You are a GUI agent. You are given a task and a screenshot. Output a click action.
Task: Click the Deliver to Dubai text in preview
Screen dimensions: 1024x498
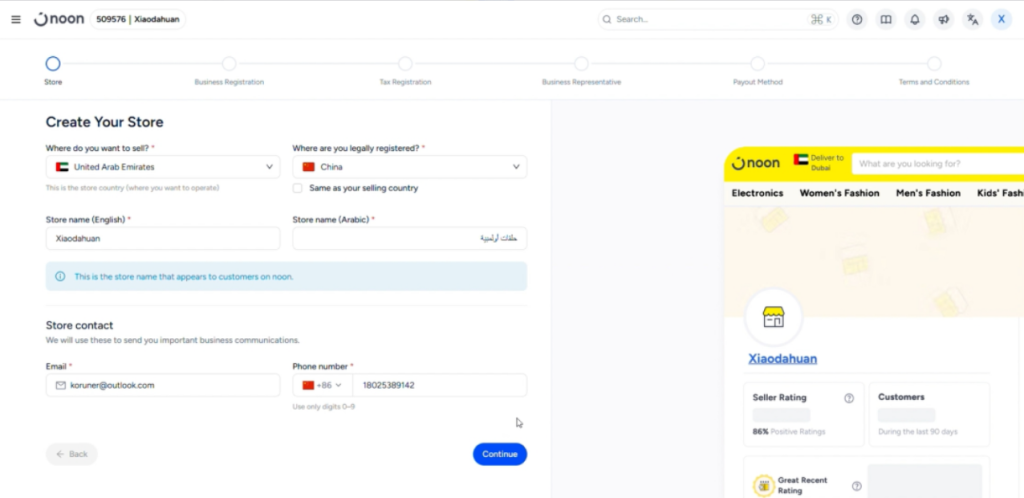click(827, 163)
